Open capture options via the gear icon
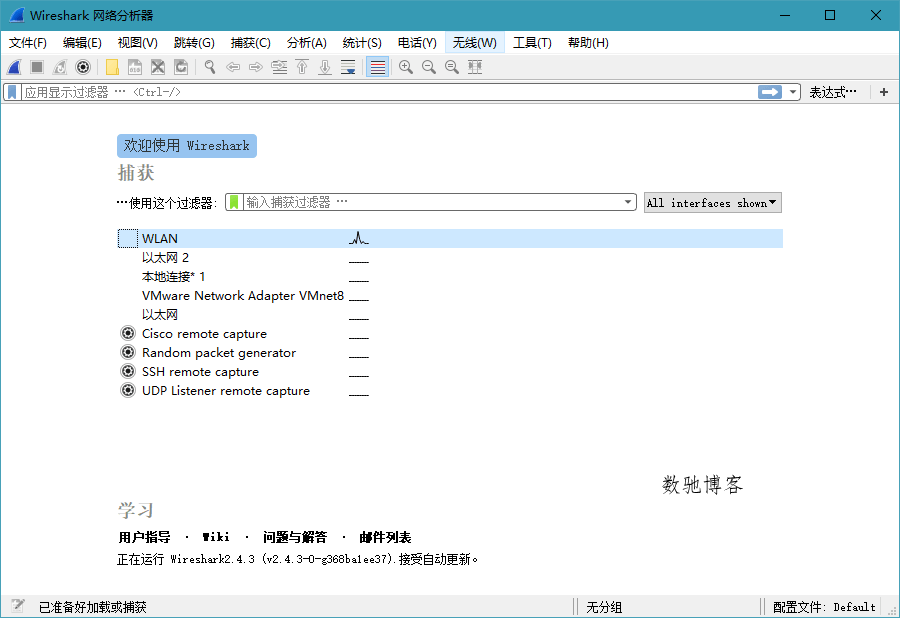This screenshot has height=618, width=900. [x=83, y=67]
